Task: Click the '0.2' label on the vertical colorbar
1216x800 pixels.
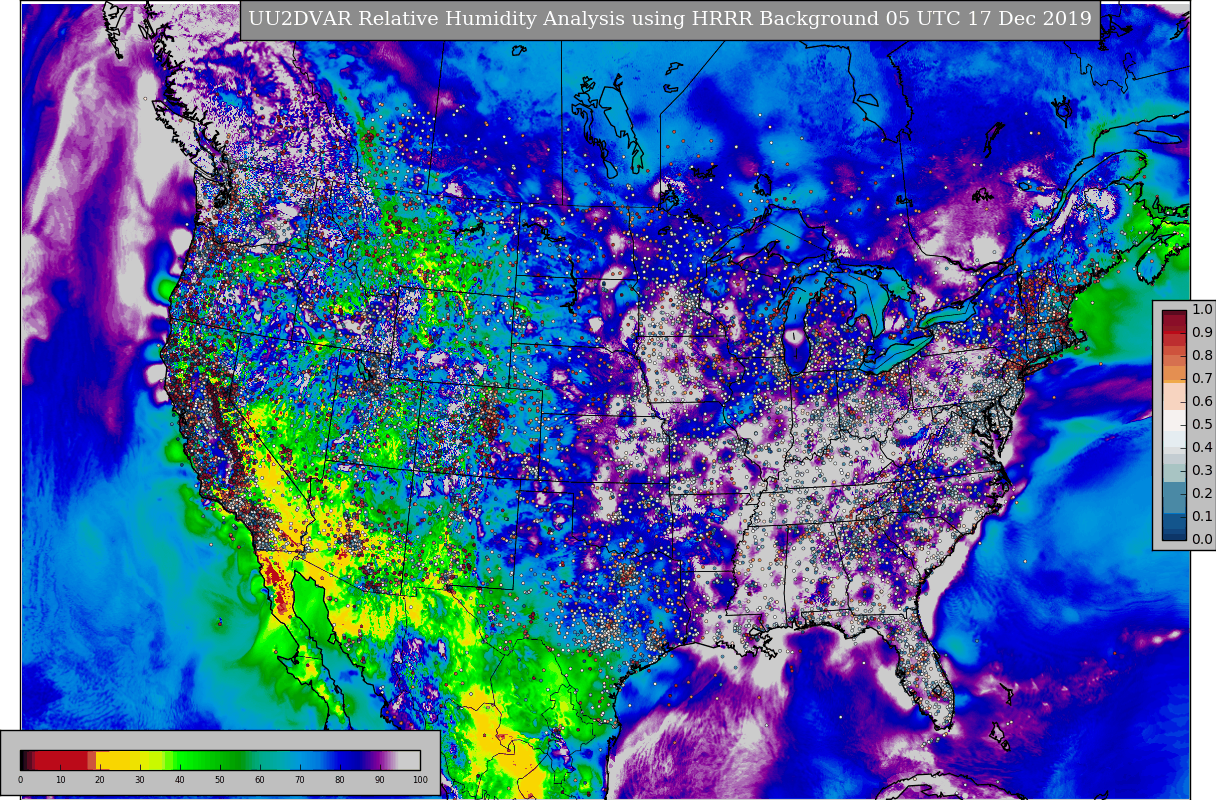Action: (1202, 493)
